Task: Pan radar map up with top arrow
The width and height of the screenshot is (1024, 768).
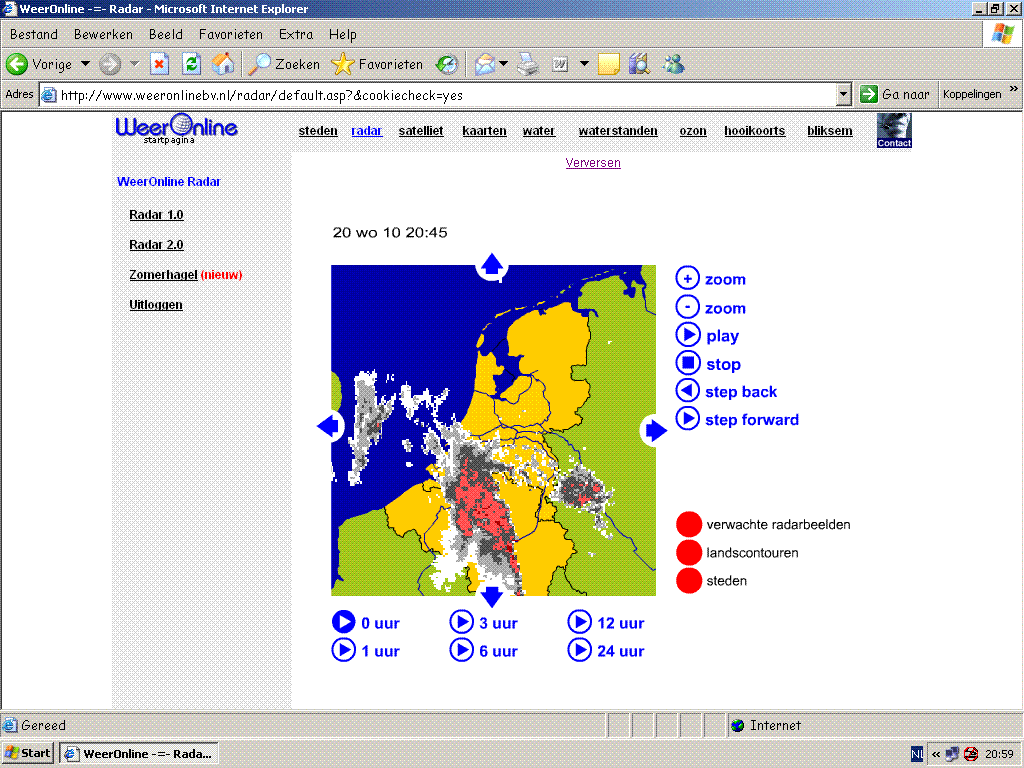Action: pos(492,264)
